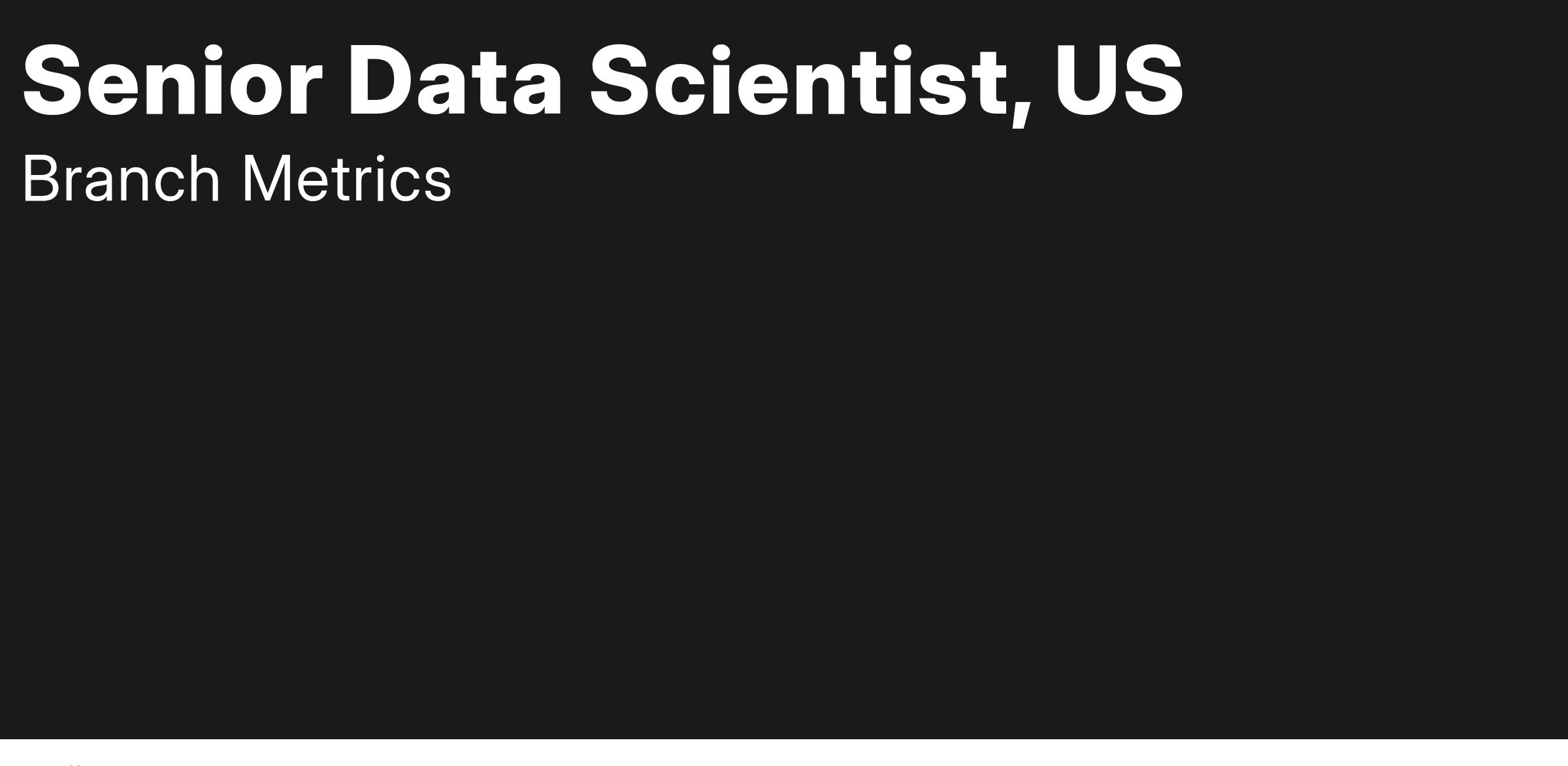1568x766 pixels.
Task: Click the Senior Data Scientist, US heading
Action: (602, 83)
